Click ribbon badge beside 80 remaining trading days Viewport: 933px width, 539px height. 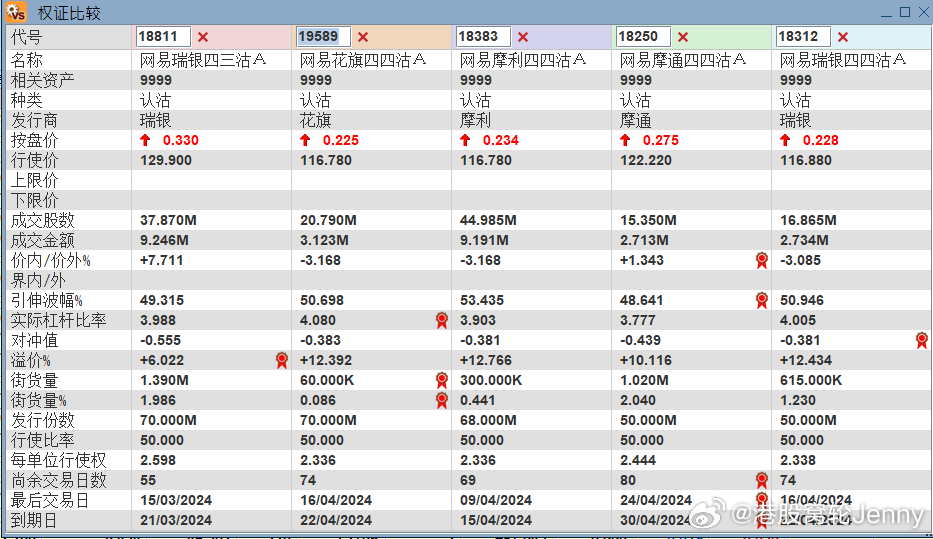(x=762, y=480)
